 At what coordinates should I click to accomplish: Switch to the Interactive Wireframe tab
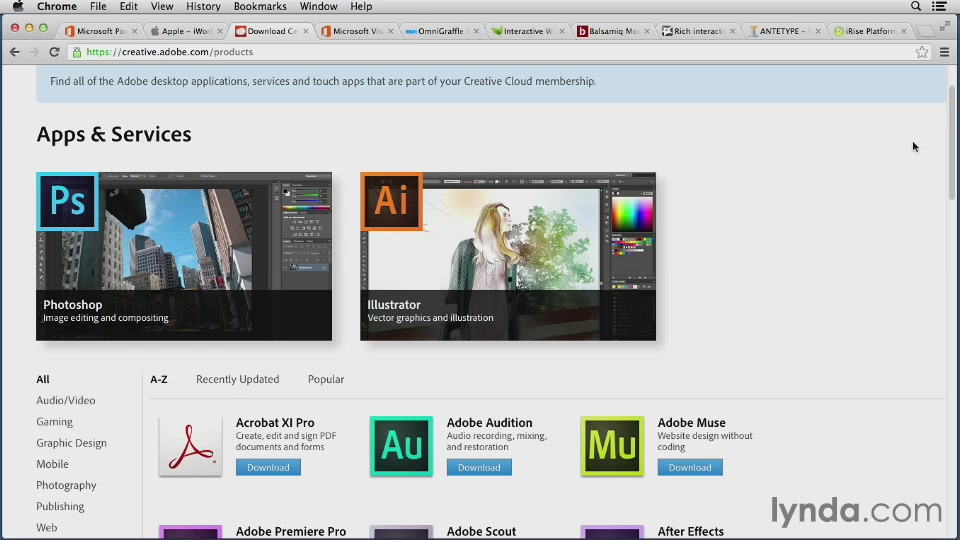(x=528, y=31)
